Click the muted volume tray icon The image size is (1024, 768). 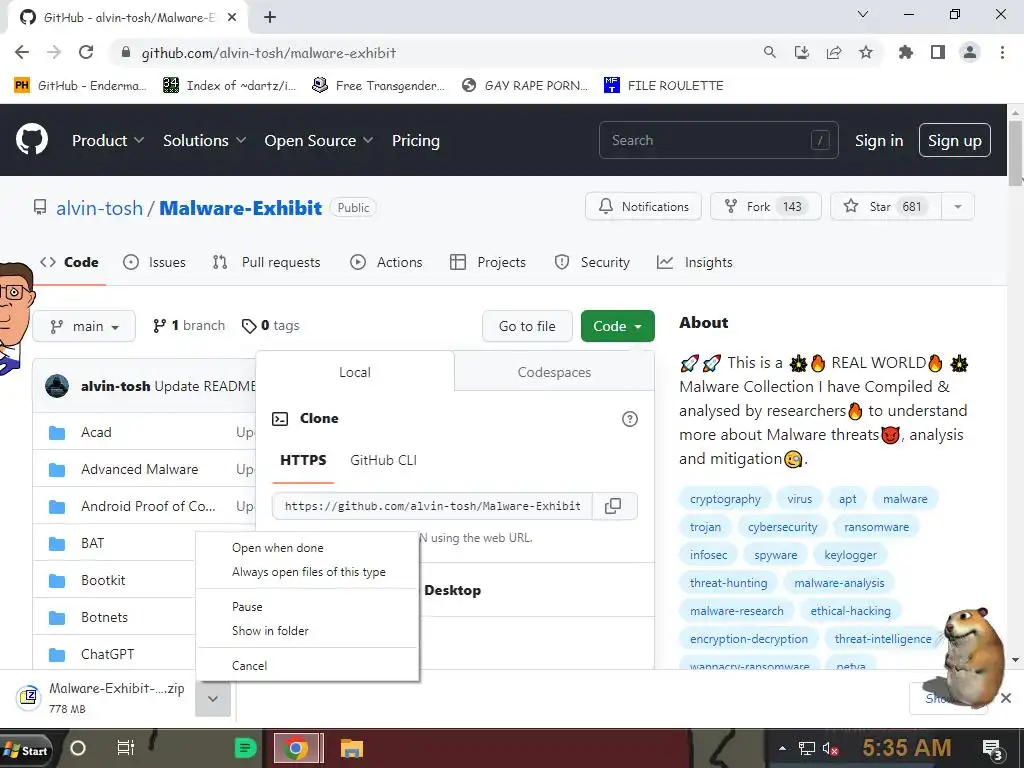pos(831,749)
